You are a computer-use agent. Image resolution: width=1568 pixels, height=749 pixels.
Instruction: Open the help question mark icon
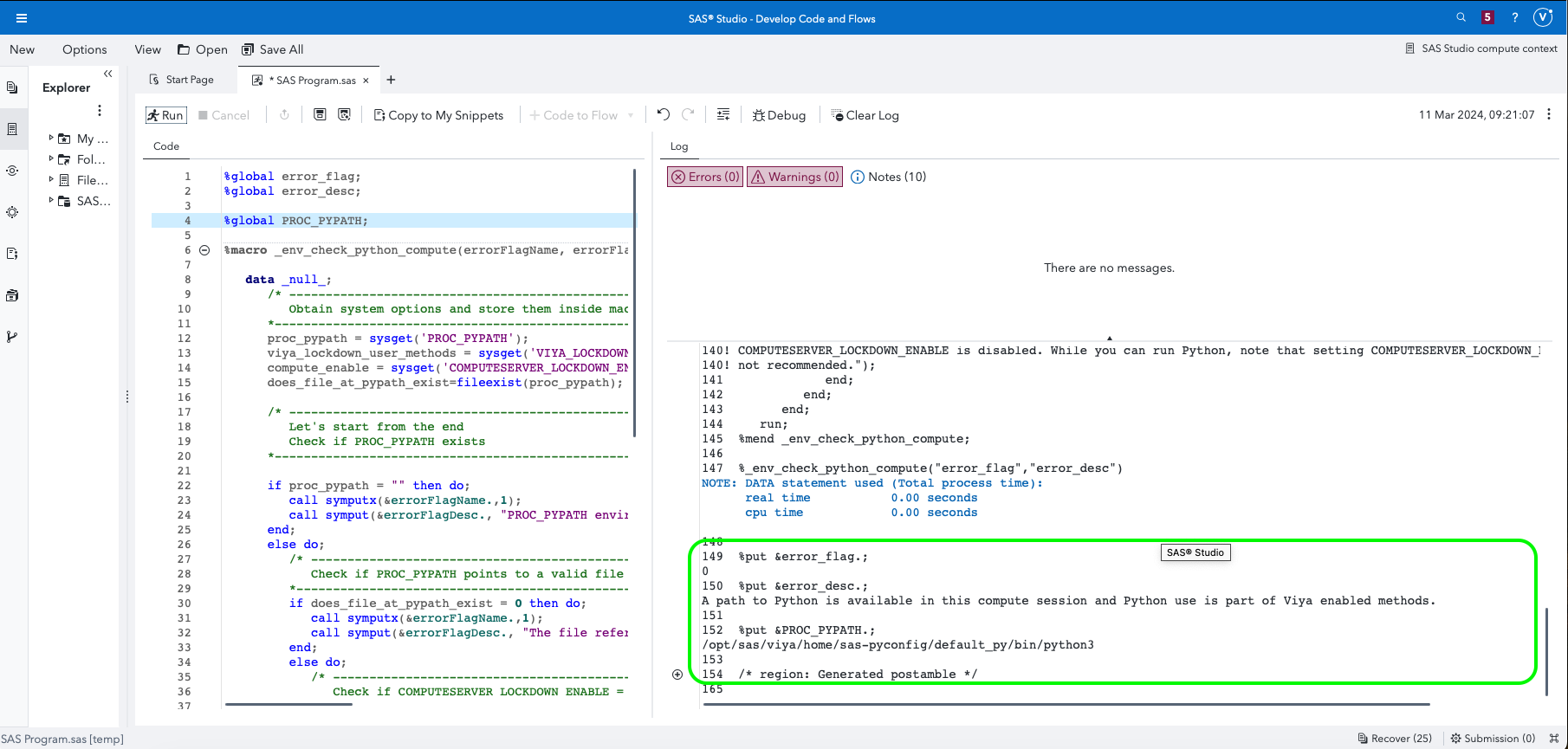pos(1514,17)
